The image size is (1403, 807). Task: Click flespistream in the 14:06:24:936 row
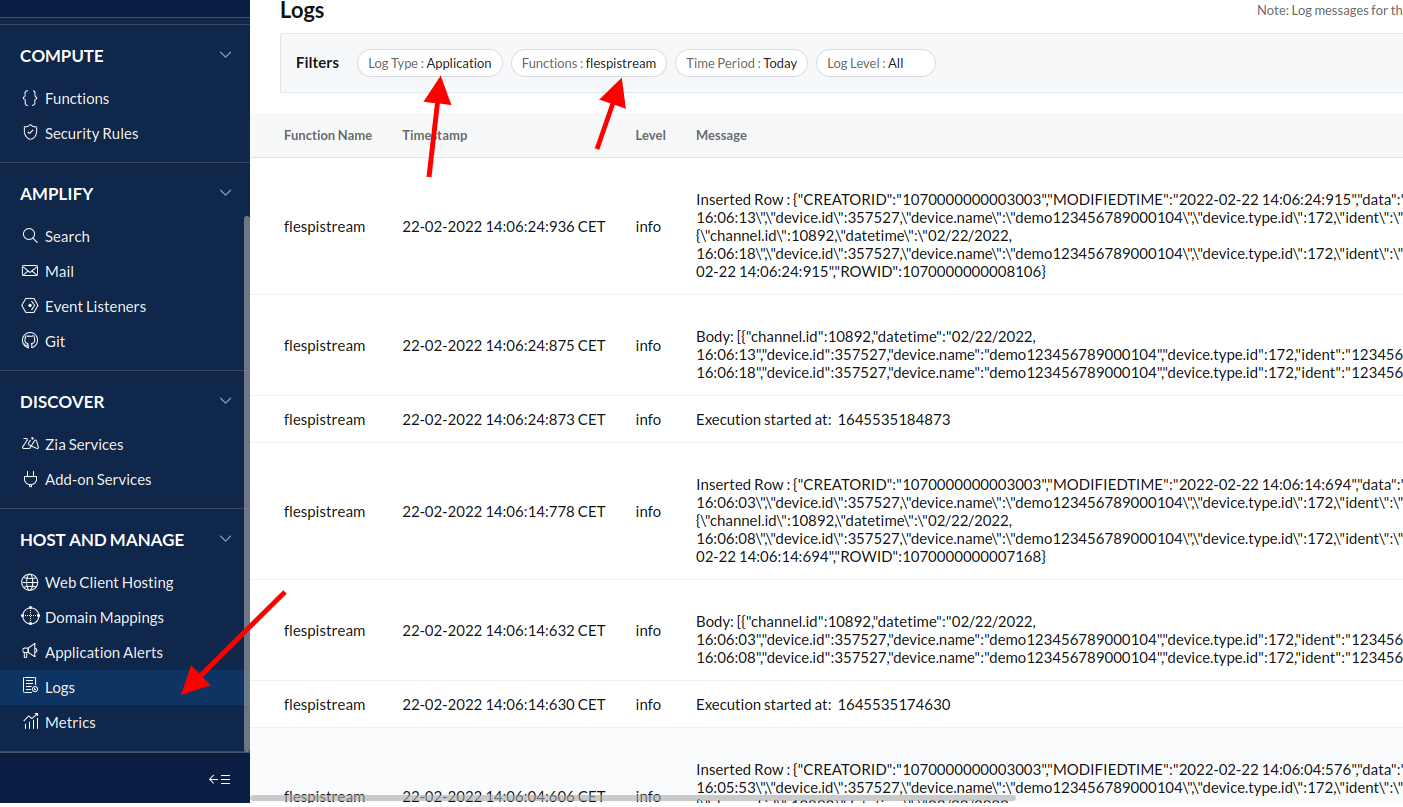(x=325, y=226)
